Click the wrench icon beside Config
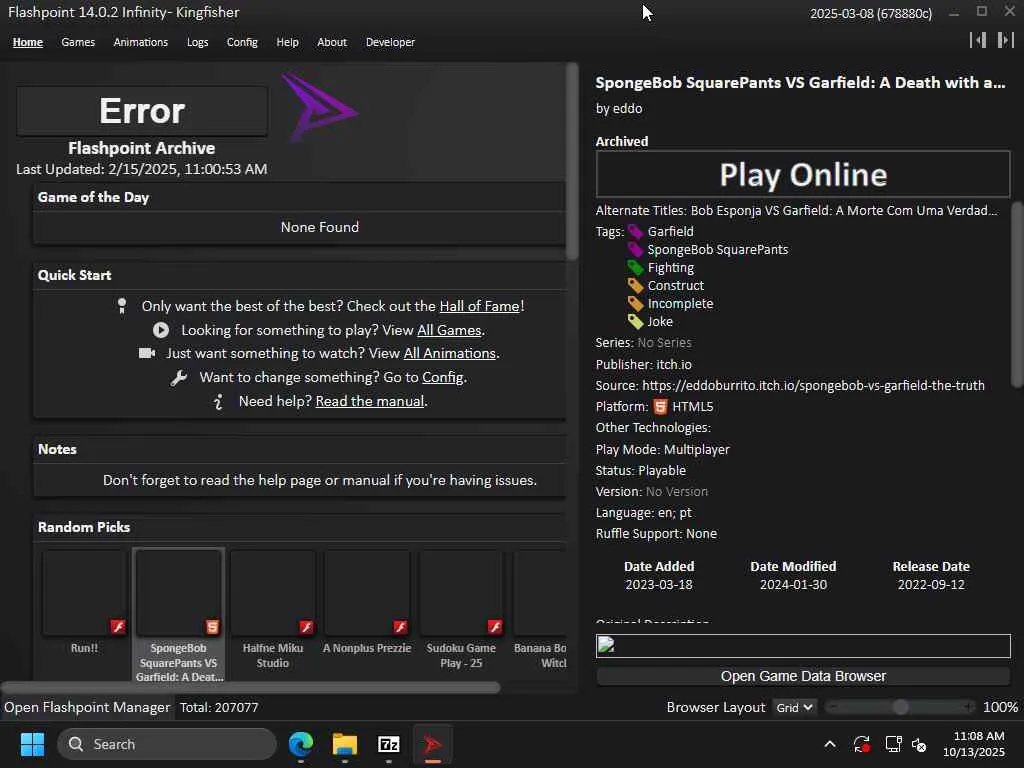Image resolution: width=1024 pixels, height=768 pixels. (x=179, y=377)
